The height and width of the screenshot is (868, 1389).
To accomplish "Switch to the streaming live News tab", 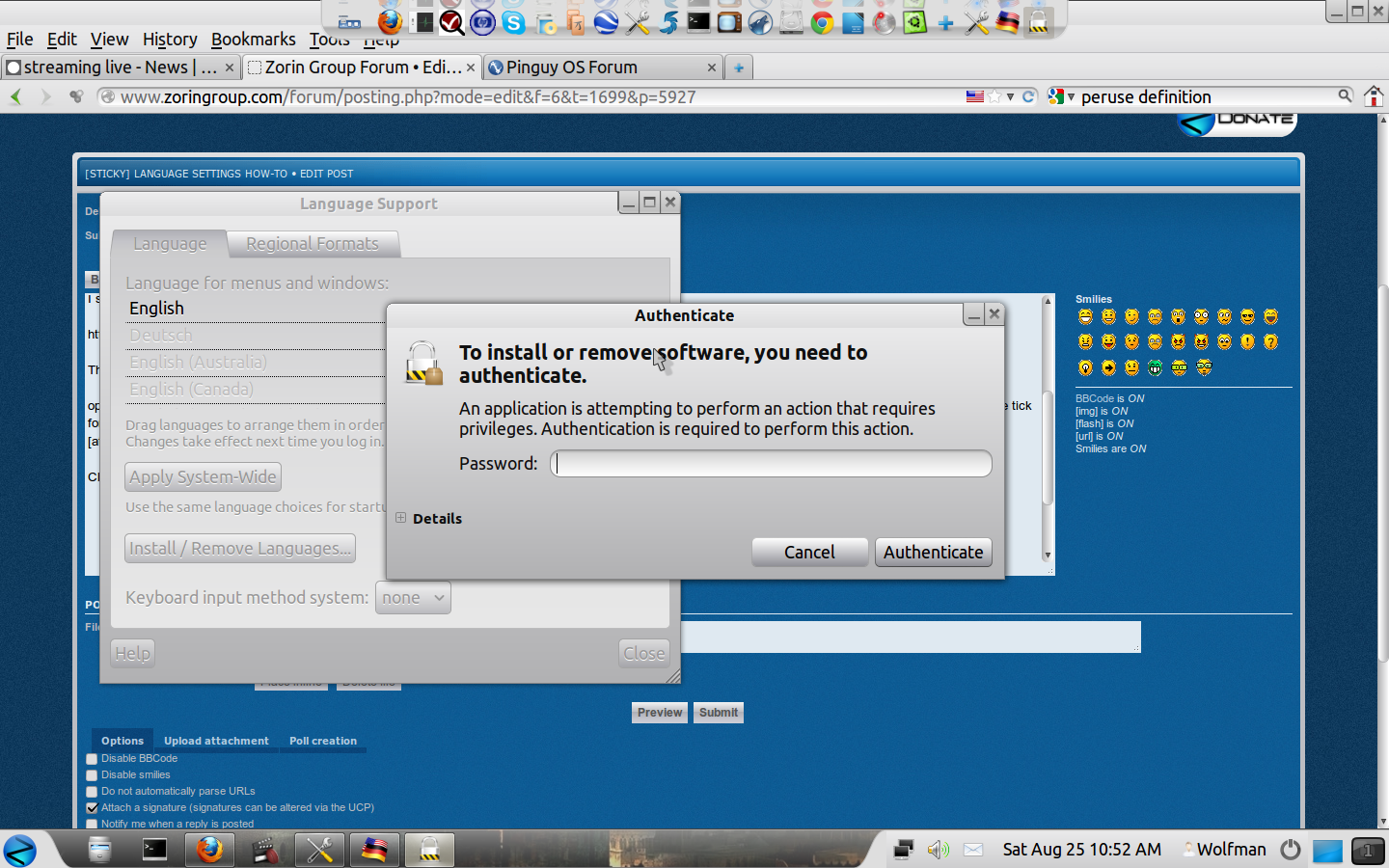I will [x=120, y=68].
